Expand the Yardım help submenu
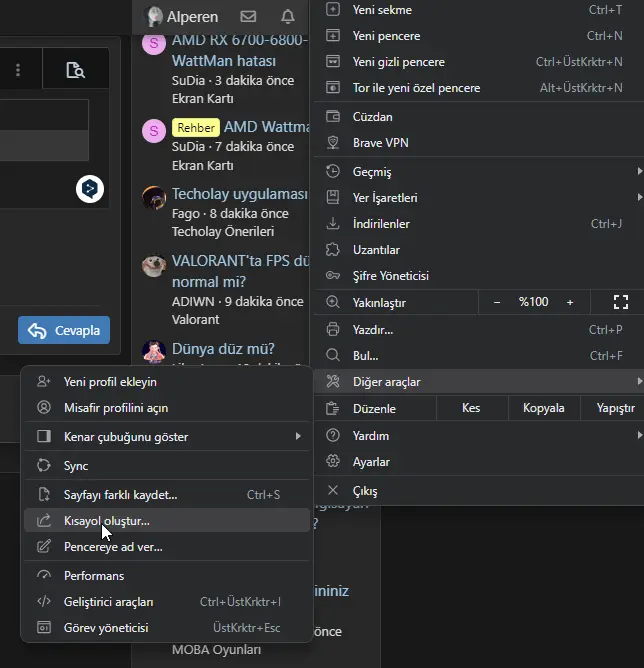The width and height of the screenshot is (644, 668). (479, 436)
